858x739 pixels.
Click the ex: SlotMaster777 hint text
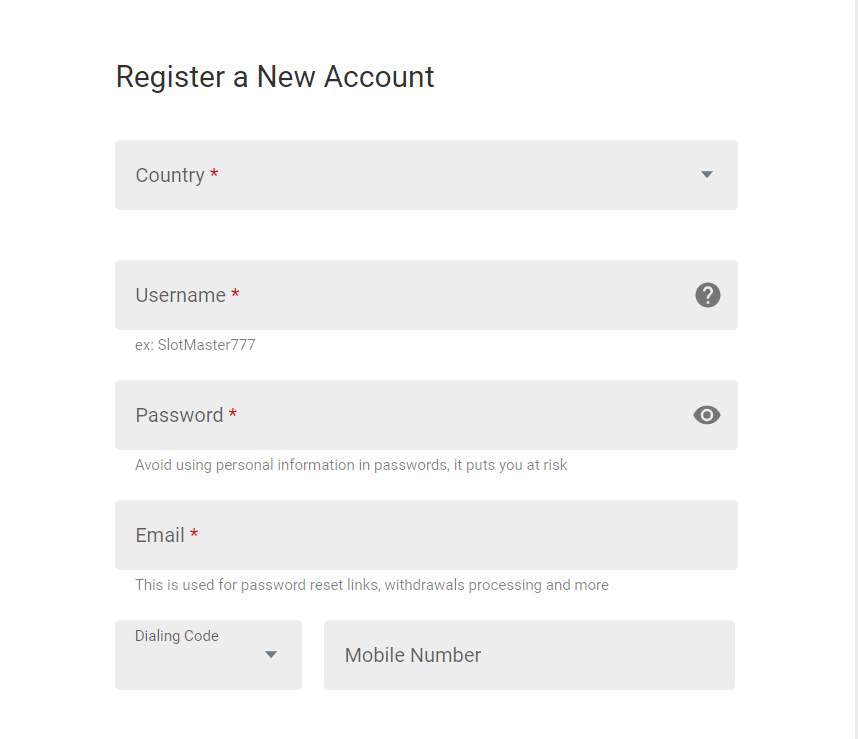click(195, 345)
